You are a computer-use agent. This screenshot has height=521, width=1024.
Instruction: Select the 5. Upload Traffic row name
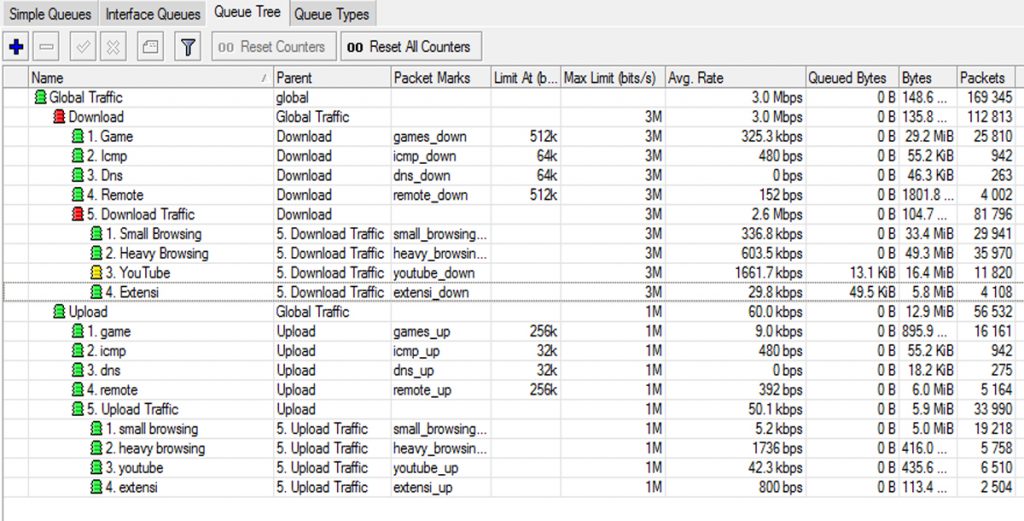coord(133,409)
